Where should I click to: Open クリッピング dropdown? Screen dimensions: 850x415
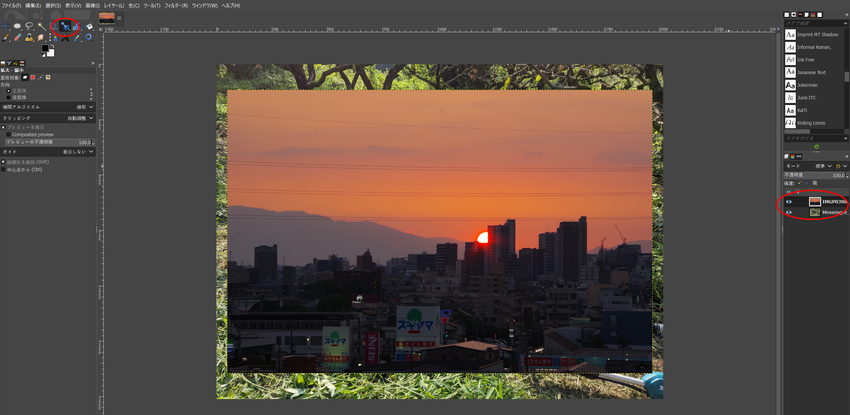[x=48, y=118]
